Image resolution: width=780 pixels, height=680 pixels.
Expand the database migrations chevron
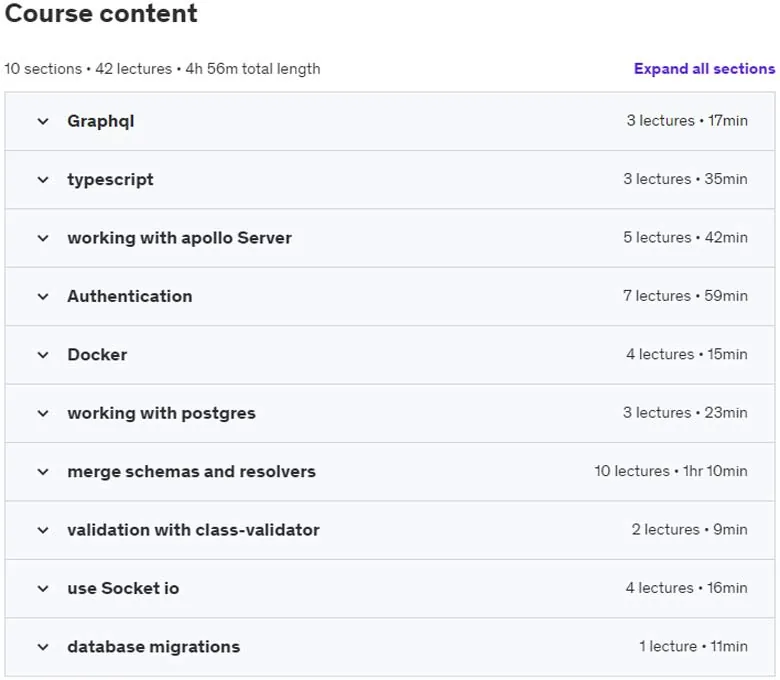43,647
